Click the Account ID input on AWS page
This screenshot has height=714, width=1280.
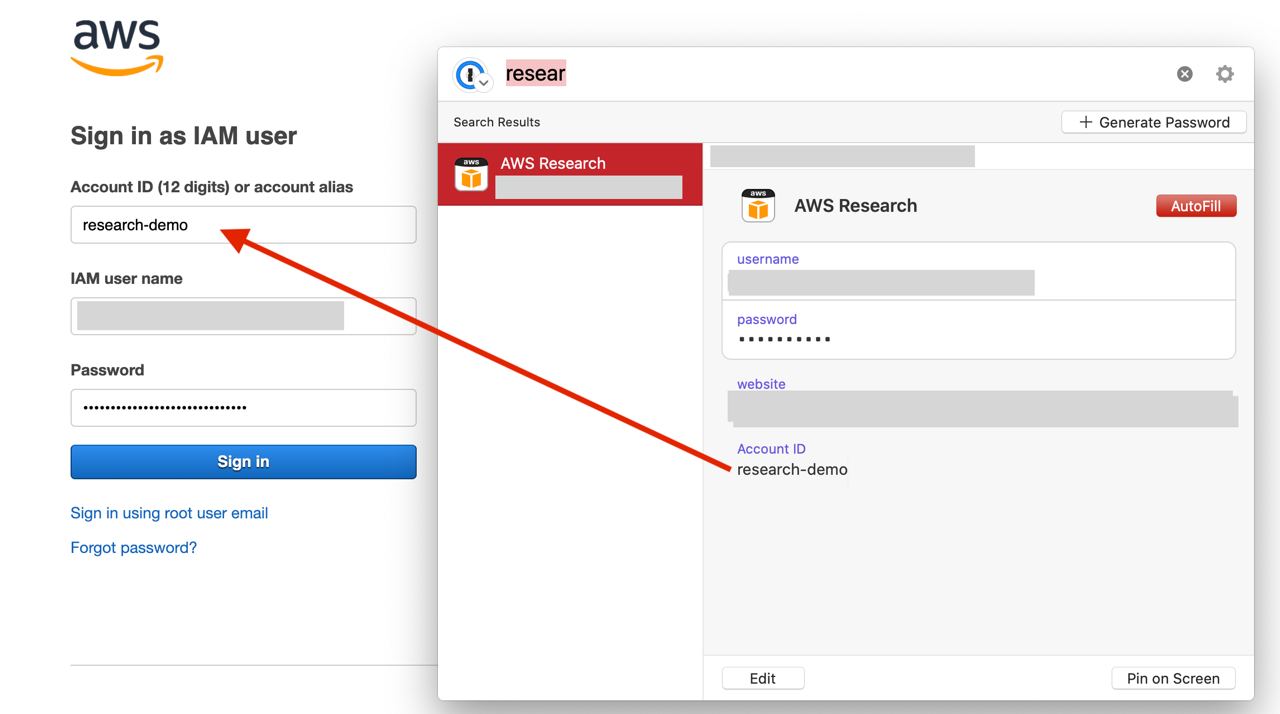pyautogui.click(x=243, y=225)
